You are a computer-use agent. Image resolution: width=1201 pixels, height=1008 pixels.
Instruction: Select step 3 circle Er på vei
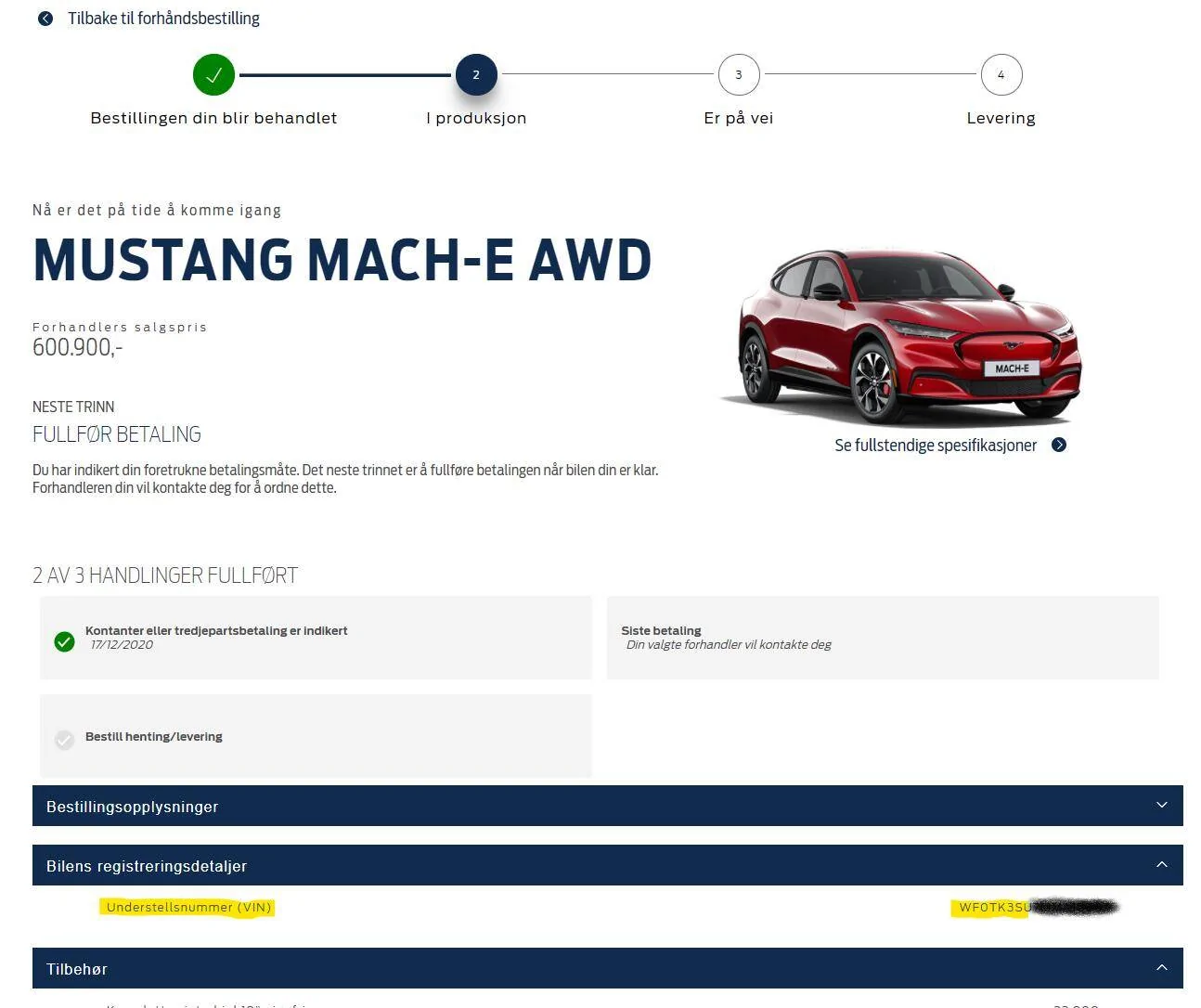click(x=739, y=75)
